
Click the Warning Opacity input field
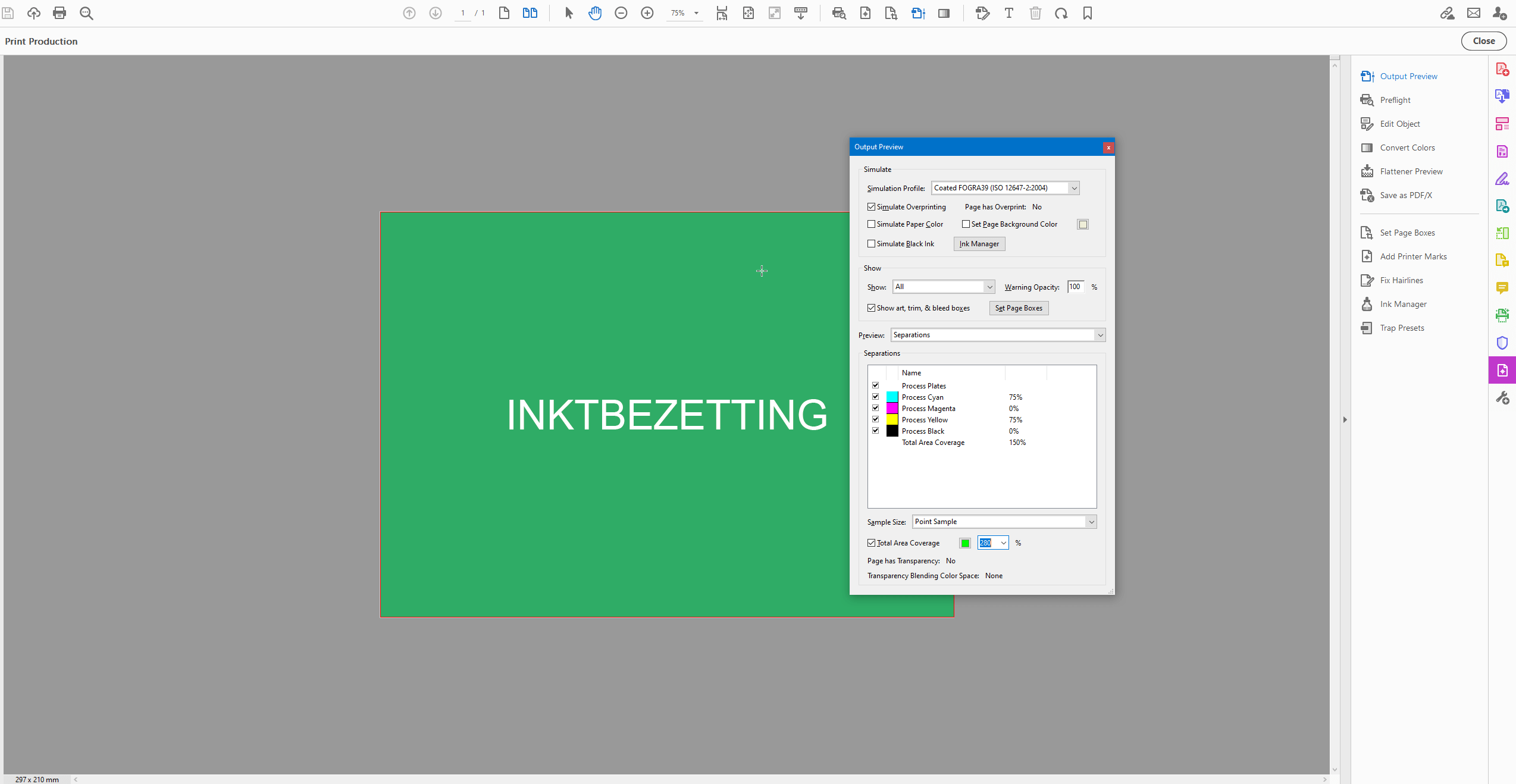pyautogui.click(x=1076, y=287)
